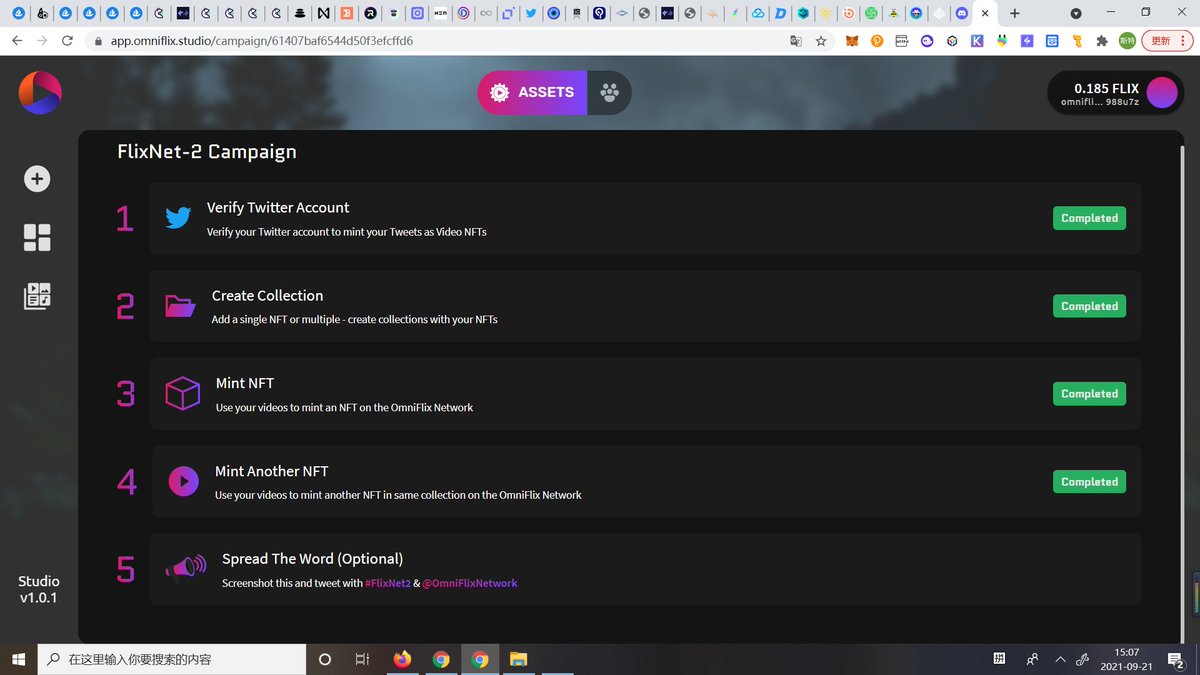The image size is (1200, 675).
Task: Click Completed on Verify Twitter Account
Action: point(1089,218)
